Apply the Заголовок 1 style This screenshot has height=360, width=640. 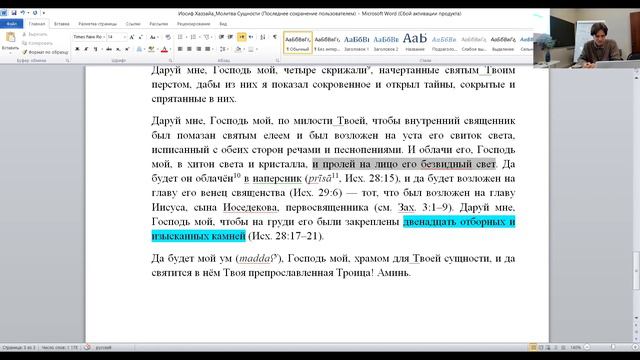click(x=356, y=42)
